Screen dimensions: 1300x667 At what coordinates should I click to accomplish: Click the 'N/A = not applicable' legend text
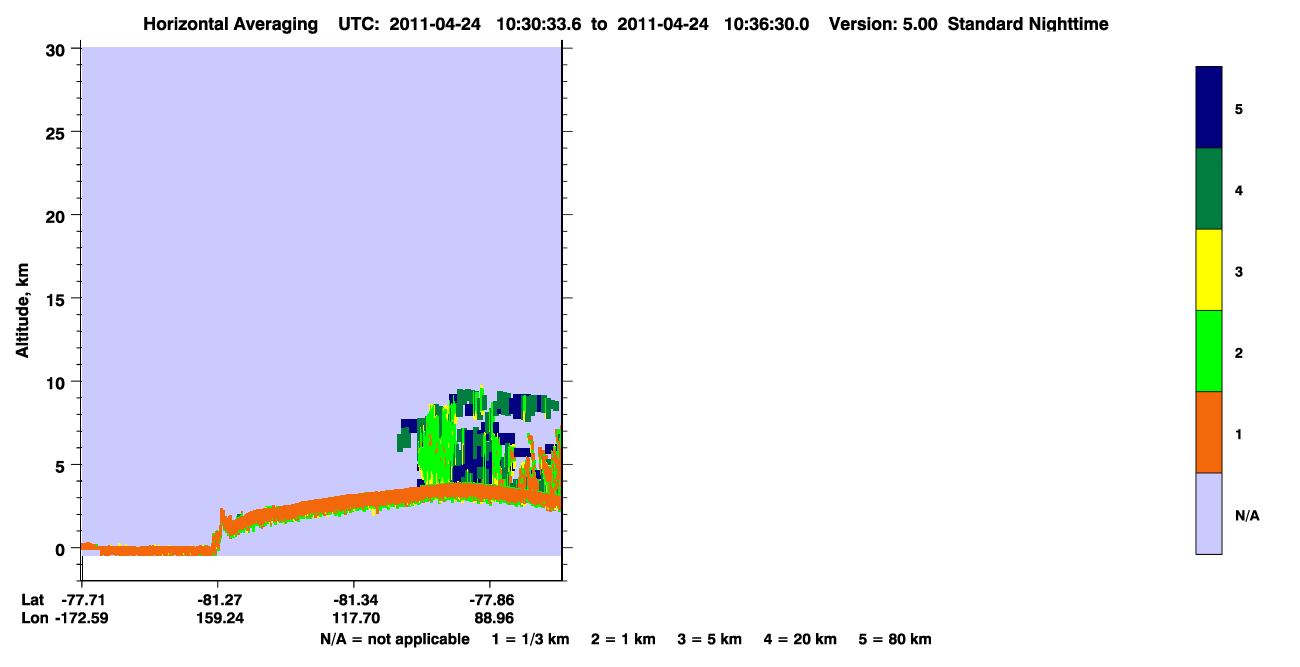[x=394, y=639]
